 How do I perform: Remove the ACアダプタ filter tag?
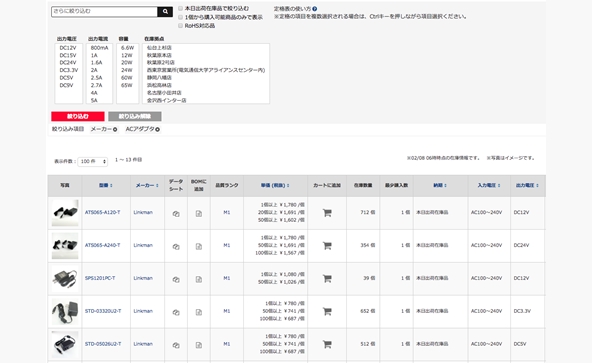(157, 130)
